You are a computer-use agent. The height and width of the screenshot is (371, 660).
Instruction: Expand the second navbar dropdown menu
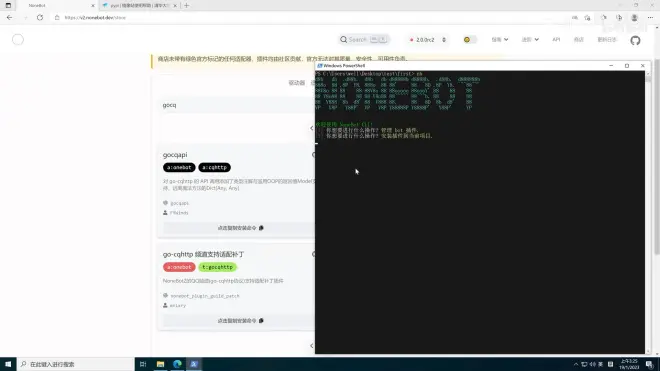pos(530,40)
